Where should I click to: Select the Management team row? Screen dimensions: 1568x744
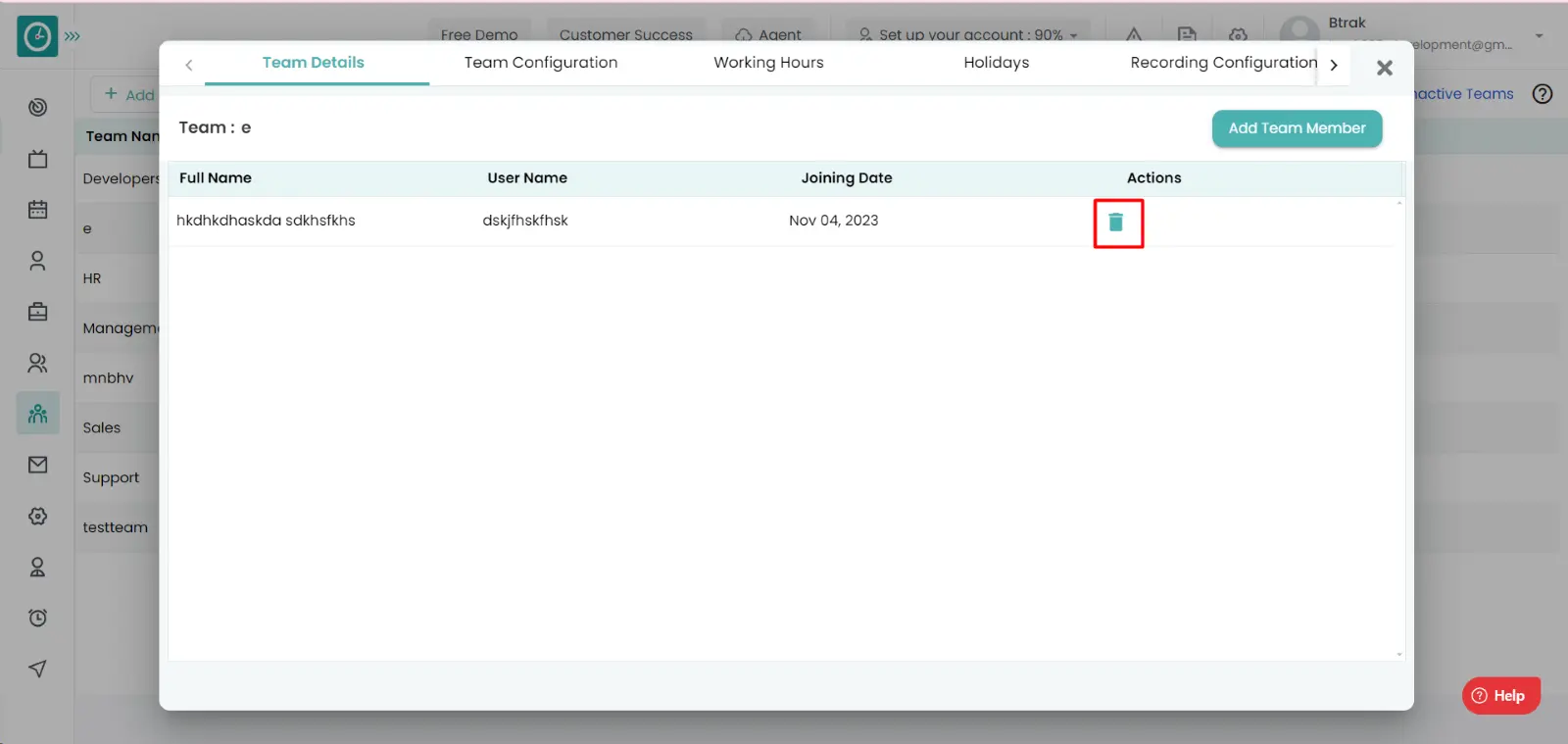click(120, 328)
